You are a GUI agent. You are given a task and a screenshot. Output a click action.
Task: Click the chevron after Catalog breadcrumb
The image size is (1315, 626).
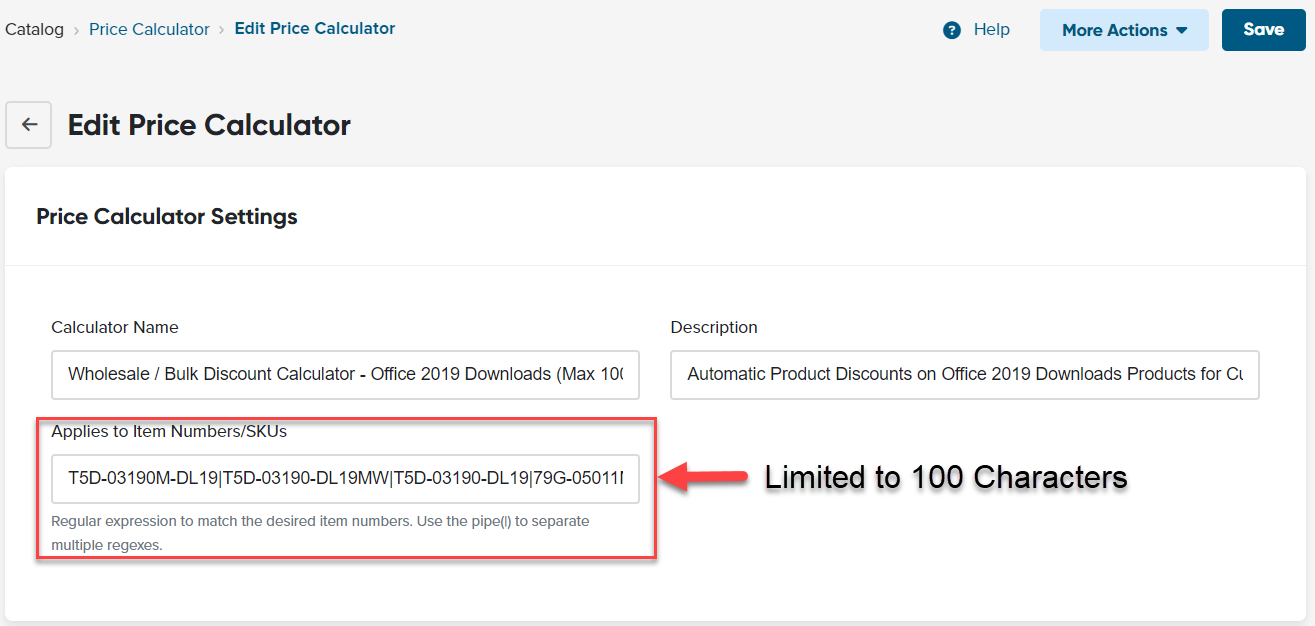76,30
